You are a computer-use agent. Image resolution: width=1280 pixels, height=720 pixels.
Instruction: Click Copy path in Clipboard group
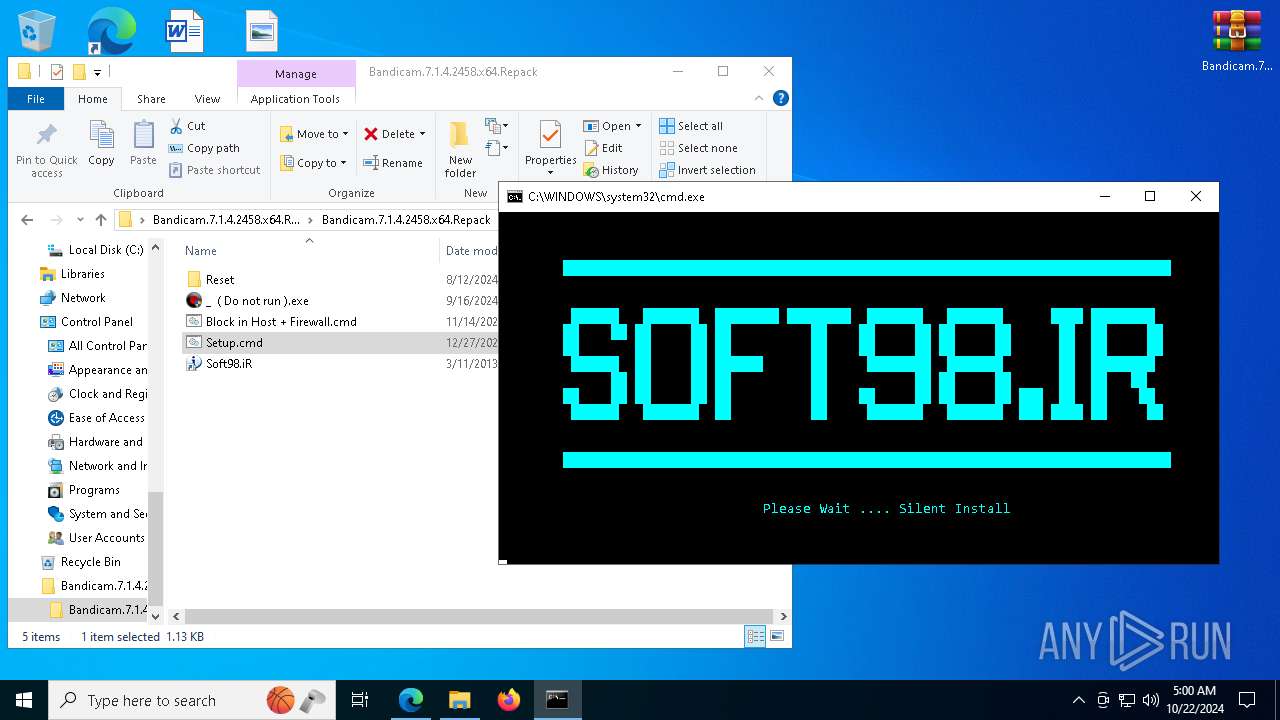coord(204,148)
